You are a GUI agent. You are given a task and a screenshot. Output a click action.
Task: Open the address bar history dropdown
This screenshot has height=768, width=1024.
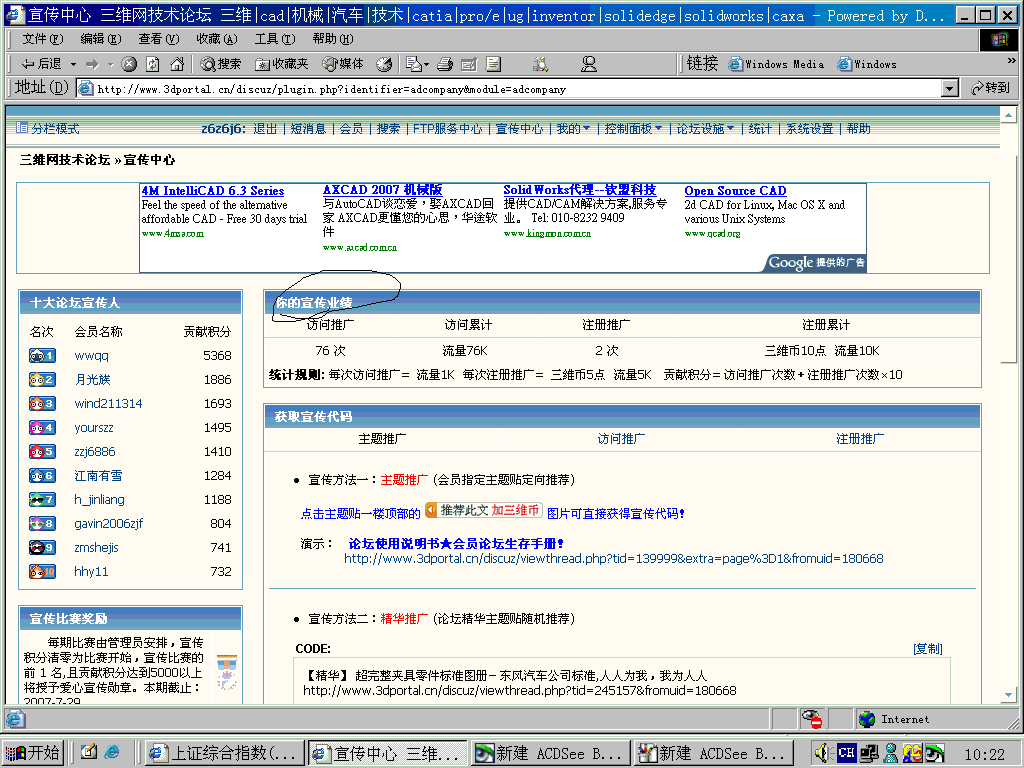point(948,87)
